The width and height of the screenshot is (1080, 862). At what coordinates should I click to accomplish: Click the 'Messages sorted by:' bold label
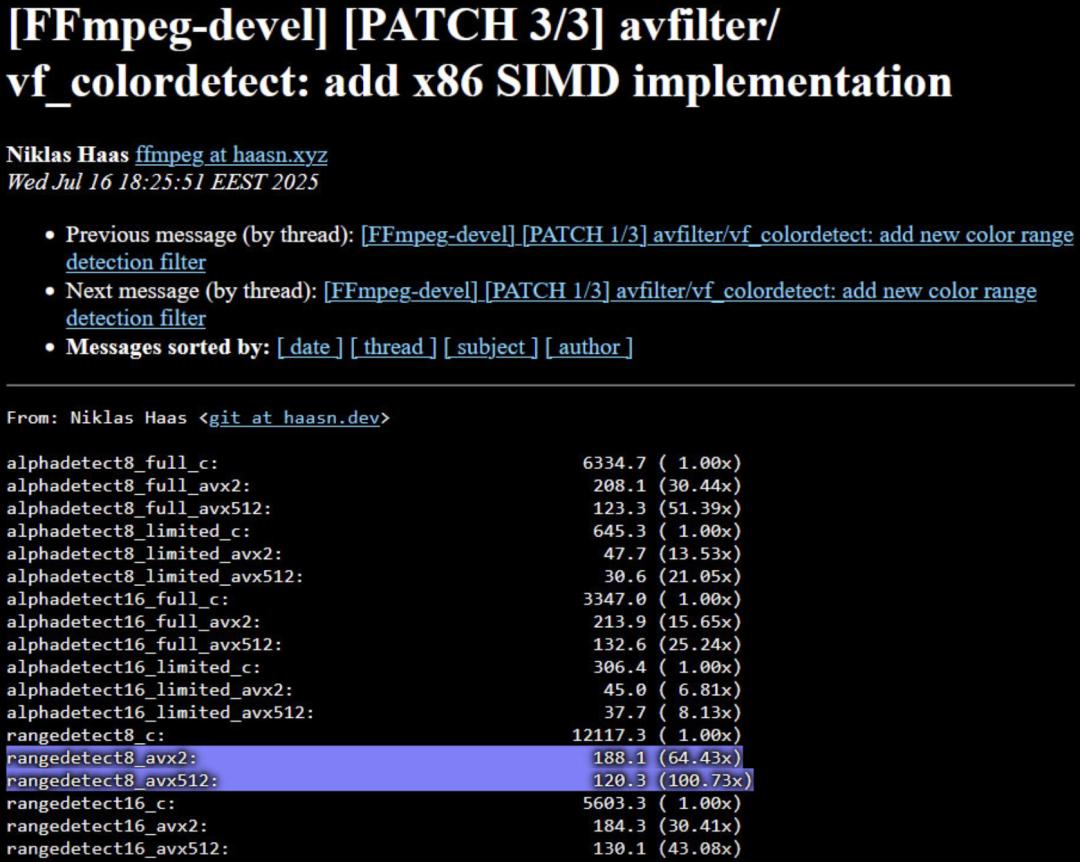click(x=167, y=347)
